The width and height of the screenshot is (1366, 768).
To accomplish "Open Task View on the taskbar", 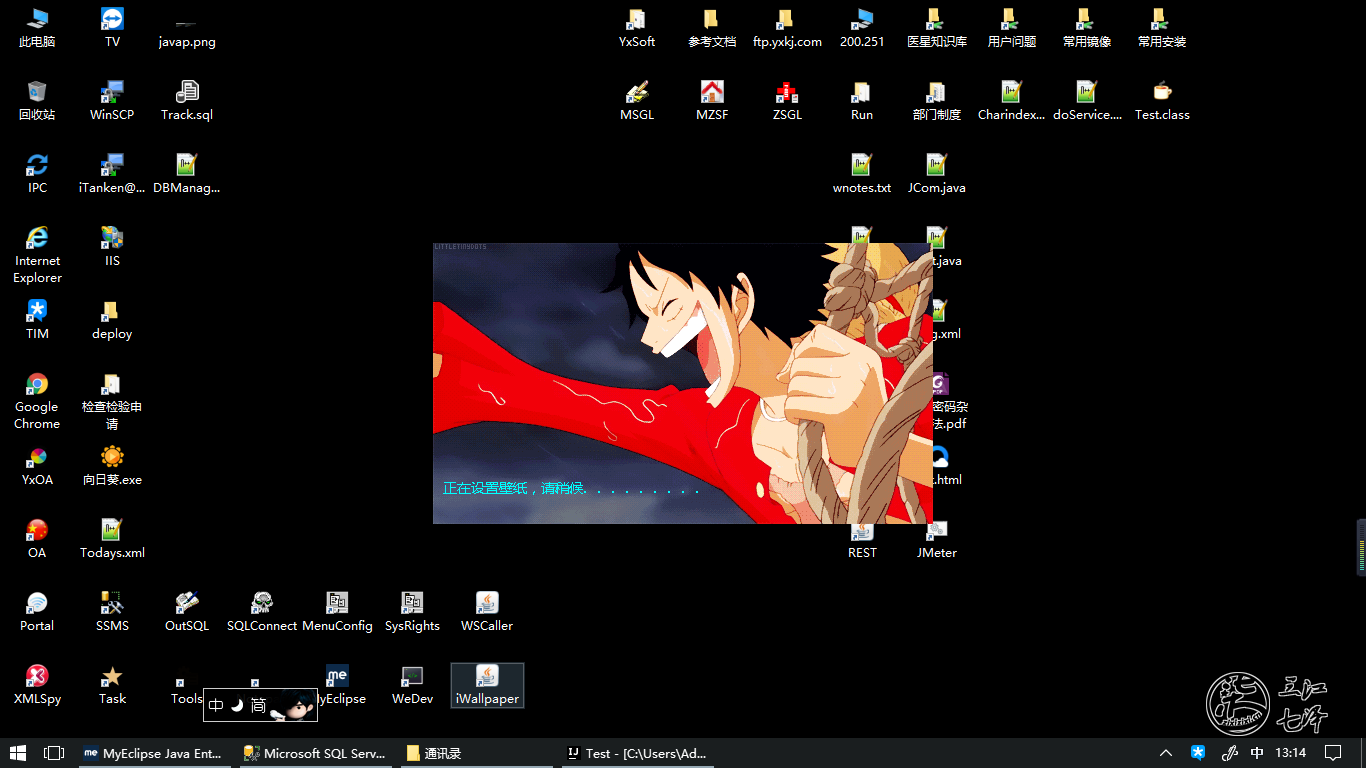I will (54, 753).
